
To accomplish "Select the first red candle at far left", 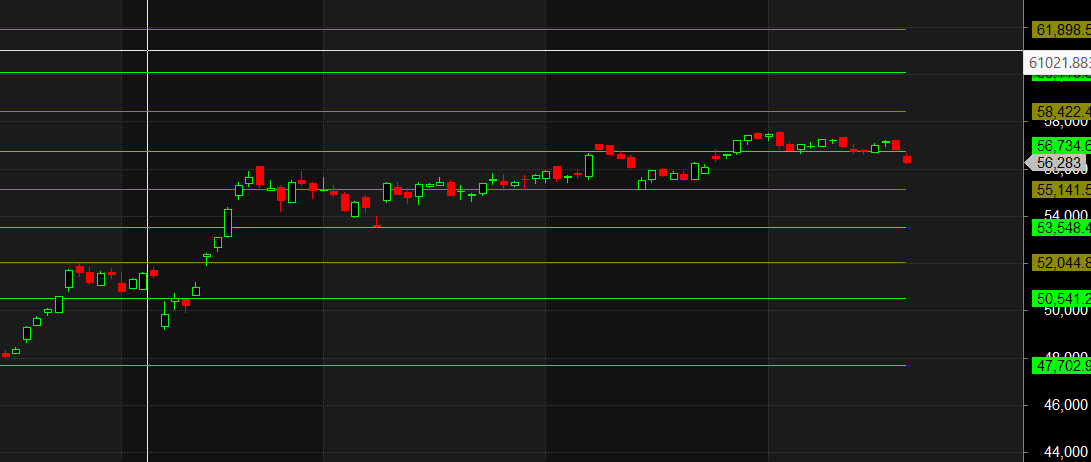I will tap(5, 354).
